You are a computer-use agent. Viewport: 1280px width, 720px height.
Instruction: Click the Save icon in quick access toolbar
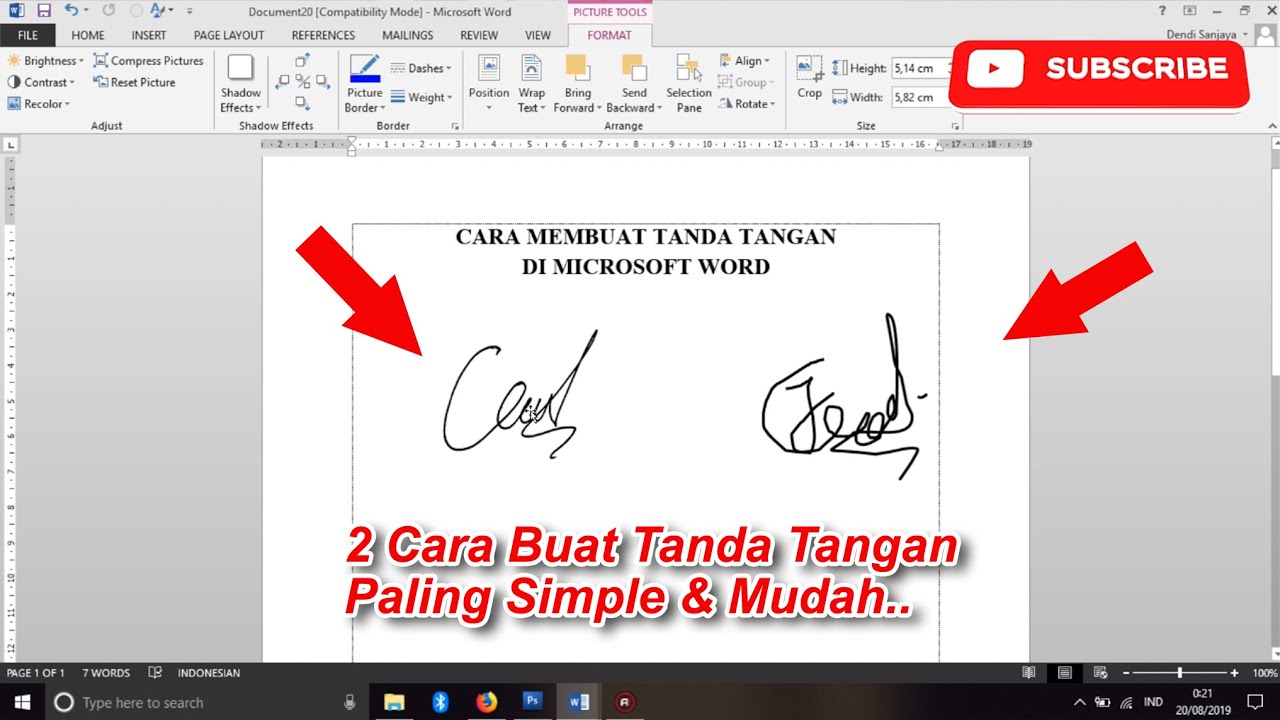[43, 11]
